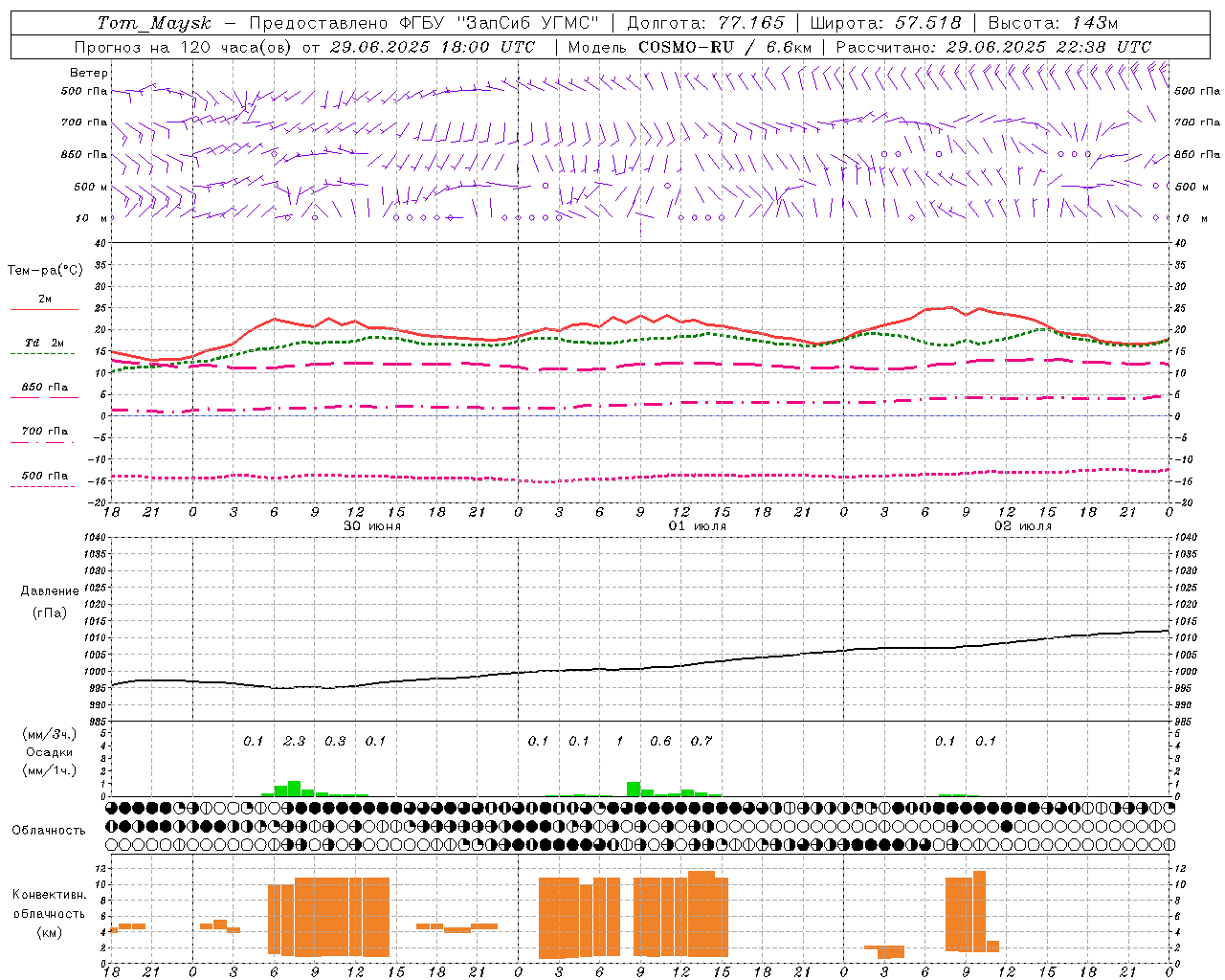The image size is (1225, 980).
Task: Click the Облачность panel label
Action: point(49,831)
